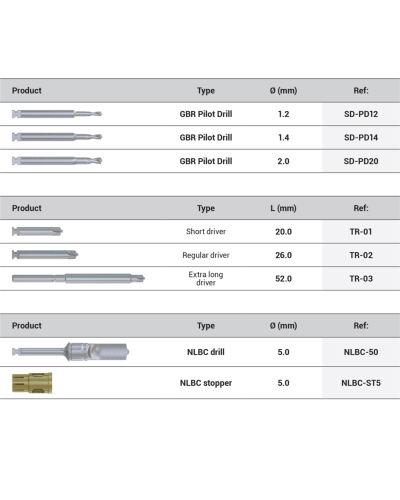Select the NLBC-ST5 reference code
This screenshot has height=500, width=400.
pyautogui.click(x=361, y=383)
